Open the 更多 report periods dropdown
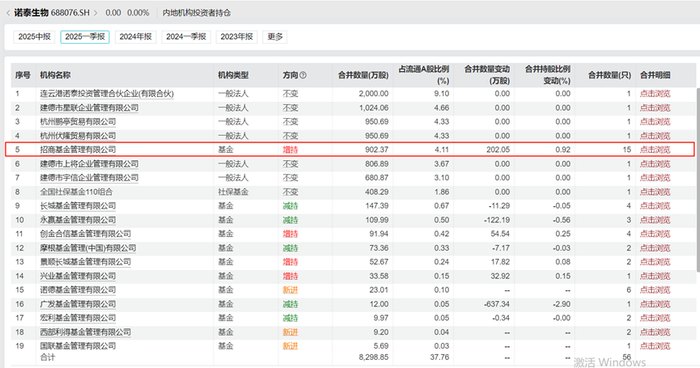This screenshot has height=368, width=700. (275, 37)
